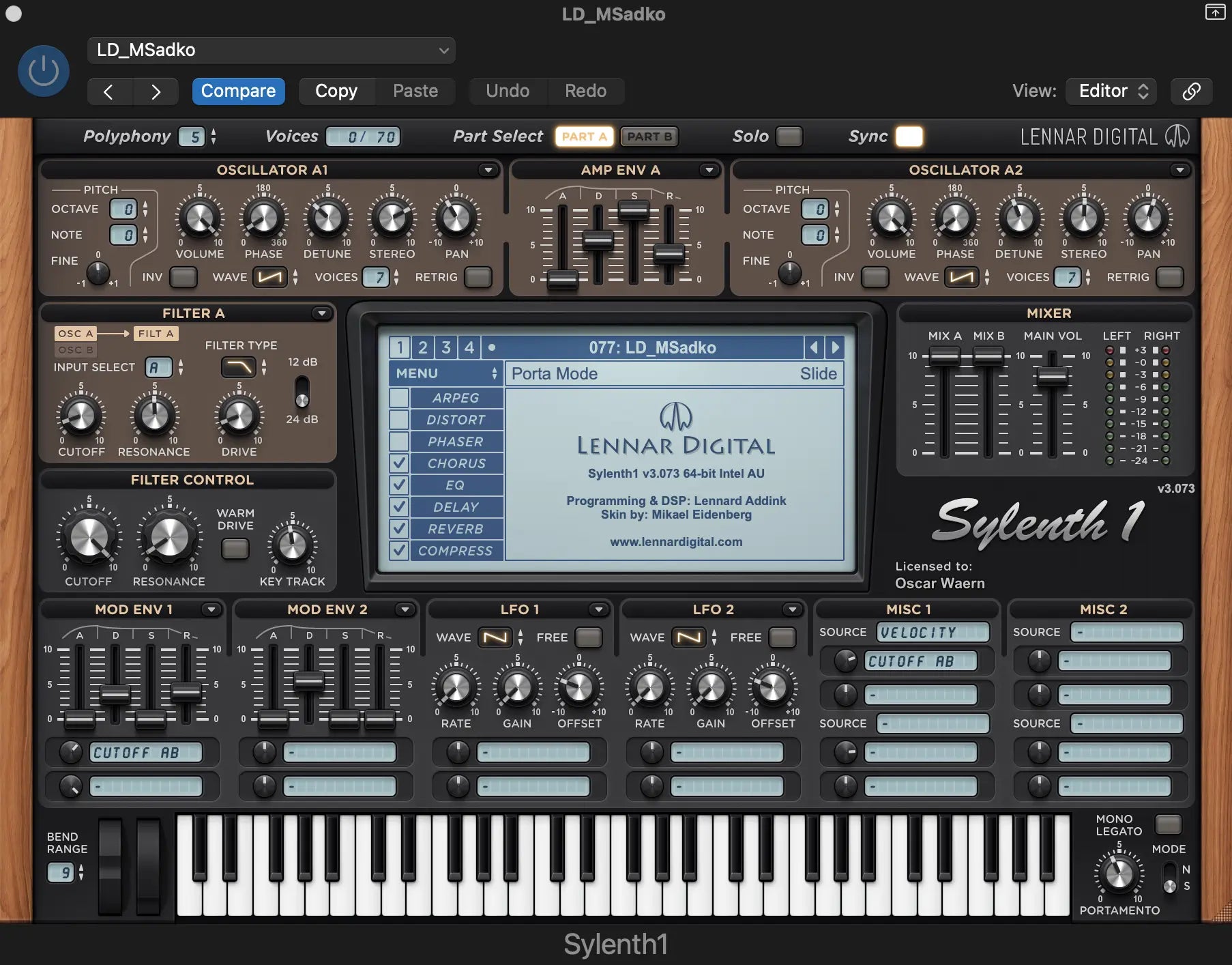
Task: Click the Oscillator A2 Pan knob
Action: click(1148, 218)
